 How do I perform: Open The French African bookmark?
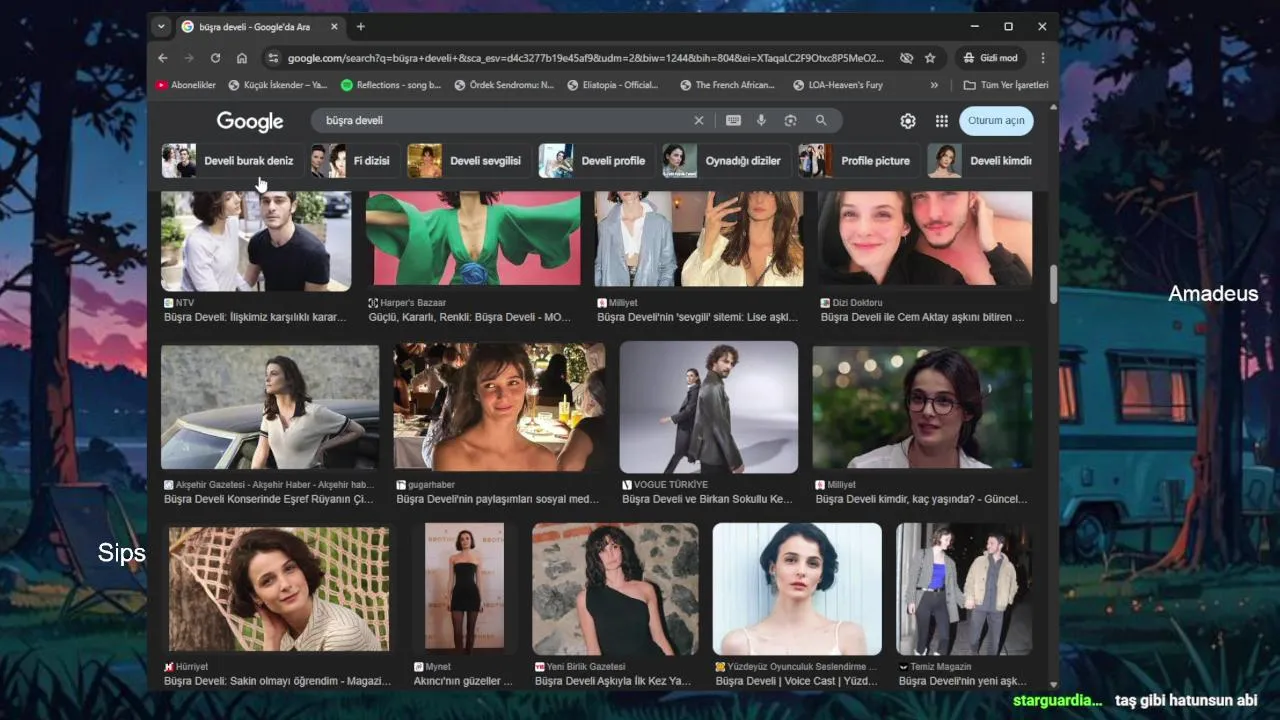click(728, 85)
